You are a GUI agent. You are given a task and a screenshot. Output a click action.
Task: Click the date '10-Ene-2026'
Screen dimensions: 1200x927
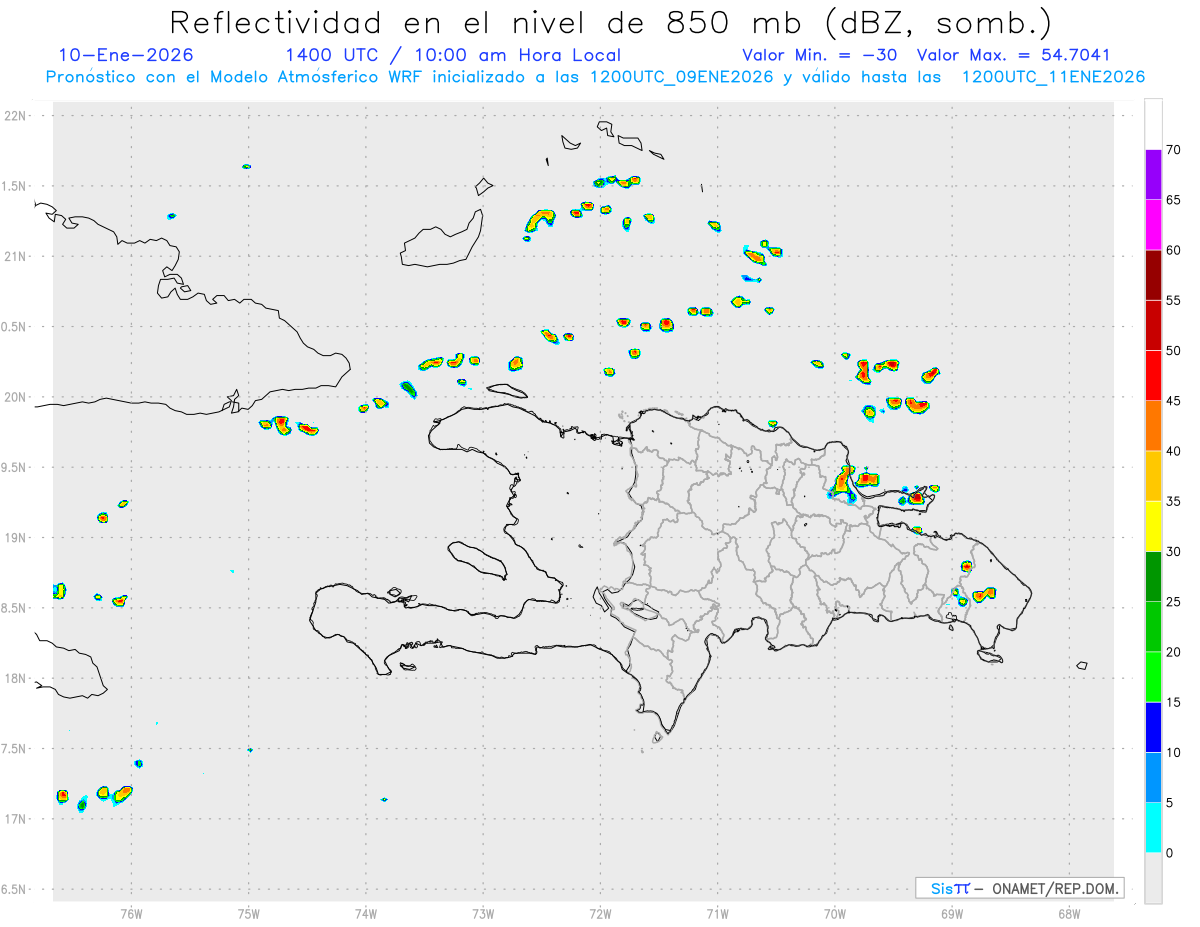126,55
